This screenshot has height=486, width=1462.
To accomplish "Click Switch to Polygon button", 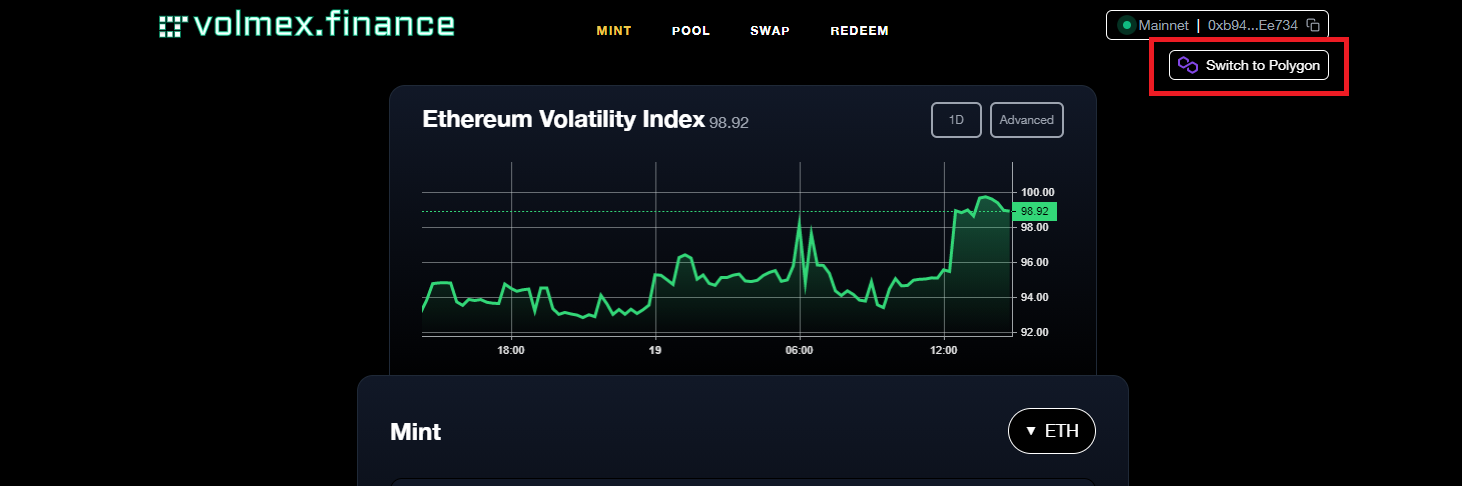I will 1249,65.
